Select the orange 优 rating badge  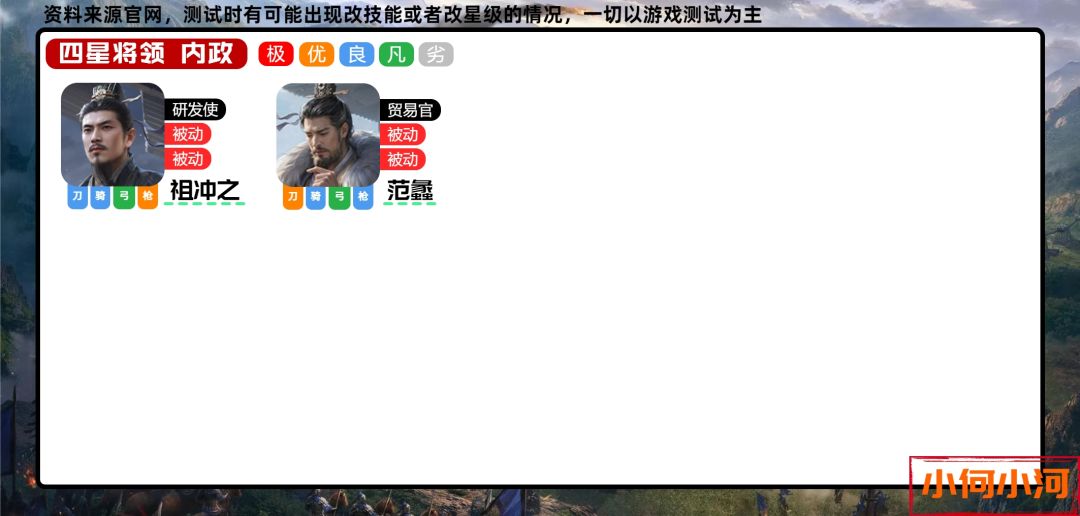click(x=316, y=54)
